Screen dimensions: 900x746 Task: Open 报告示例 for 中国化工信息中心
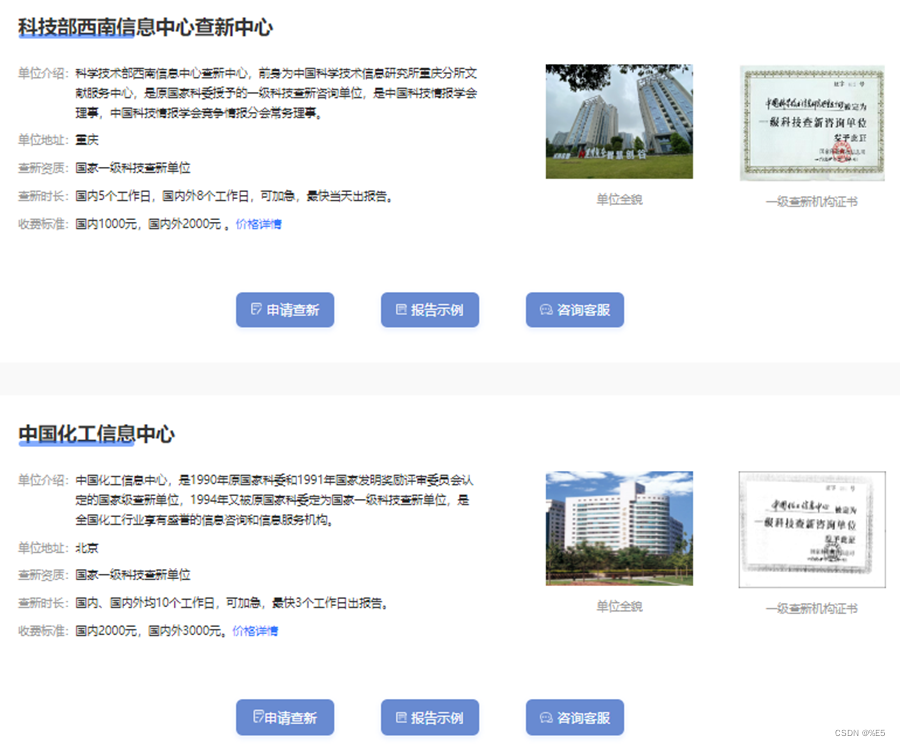pyautogui.click(x=430, y=717)
